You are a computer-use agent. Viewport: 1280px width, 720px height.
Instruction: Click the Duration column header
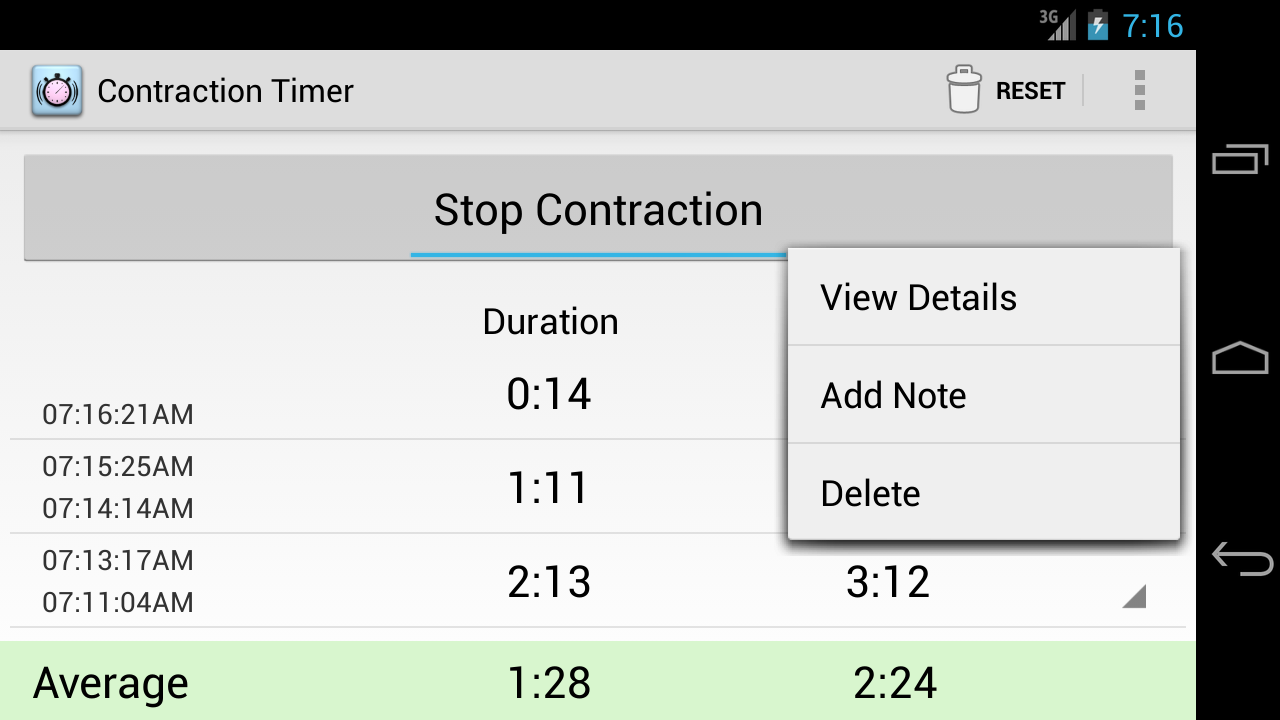(x=550, y=321)
